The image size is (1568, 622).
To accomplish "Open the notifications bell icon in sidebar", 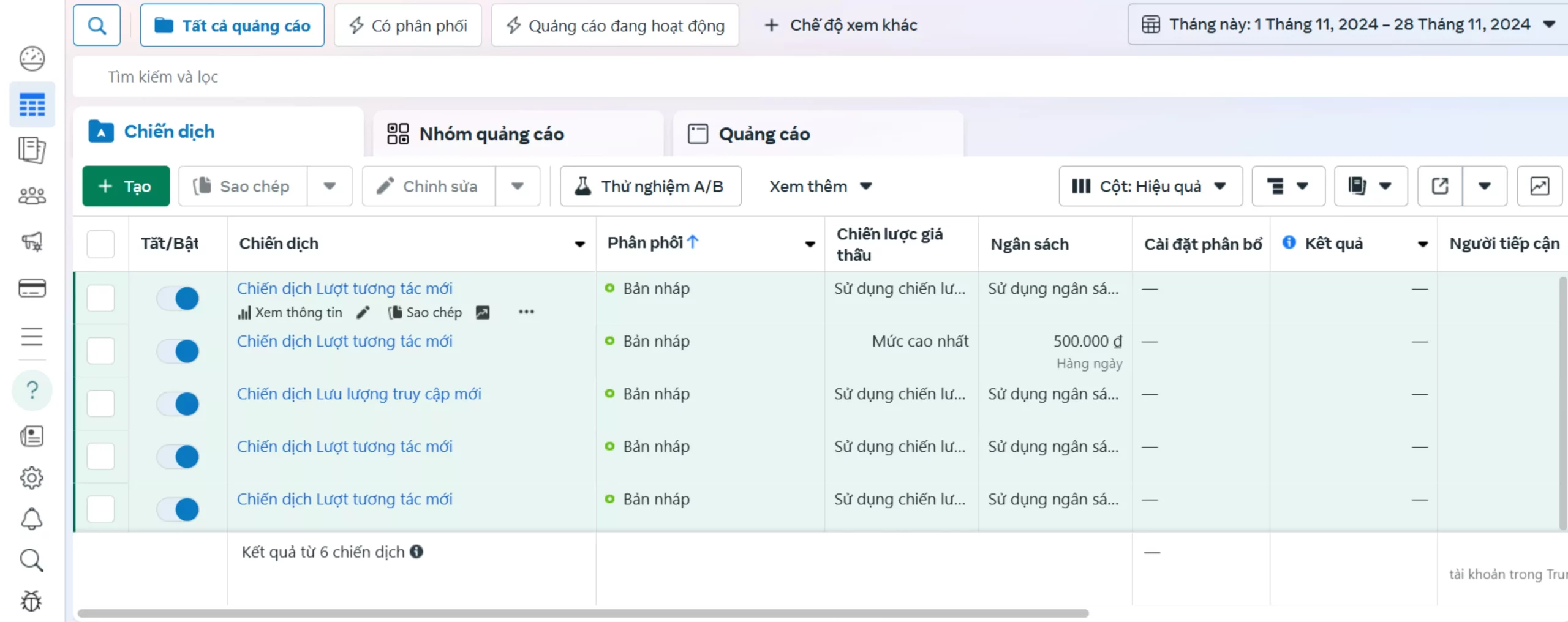I will 32,519.
